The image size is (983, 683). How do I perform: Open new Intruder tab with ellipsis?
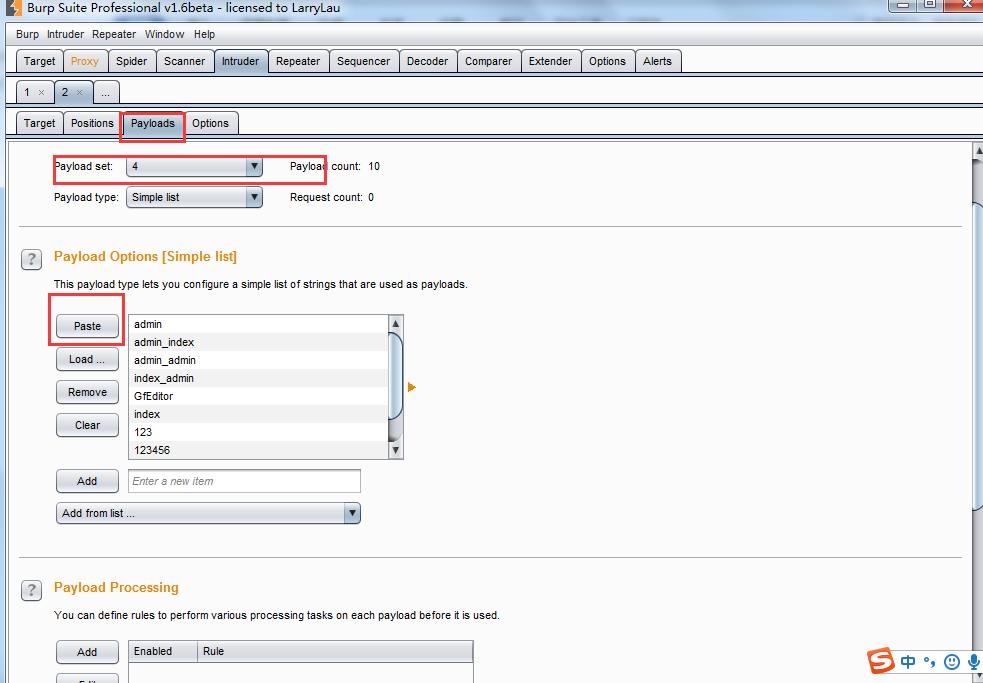(x=106, y=93)
